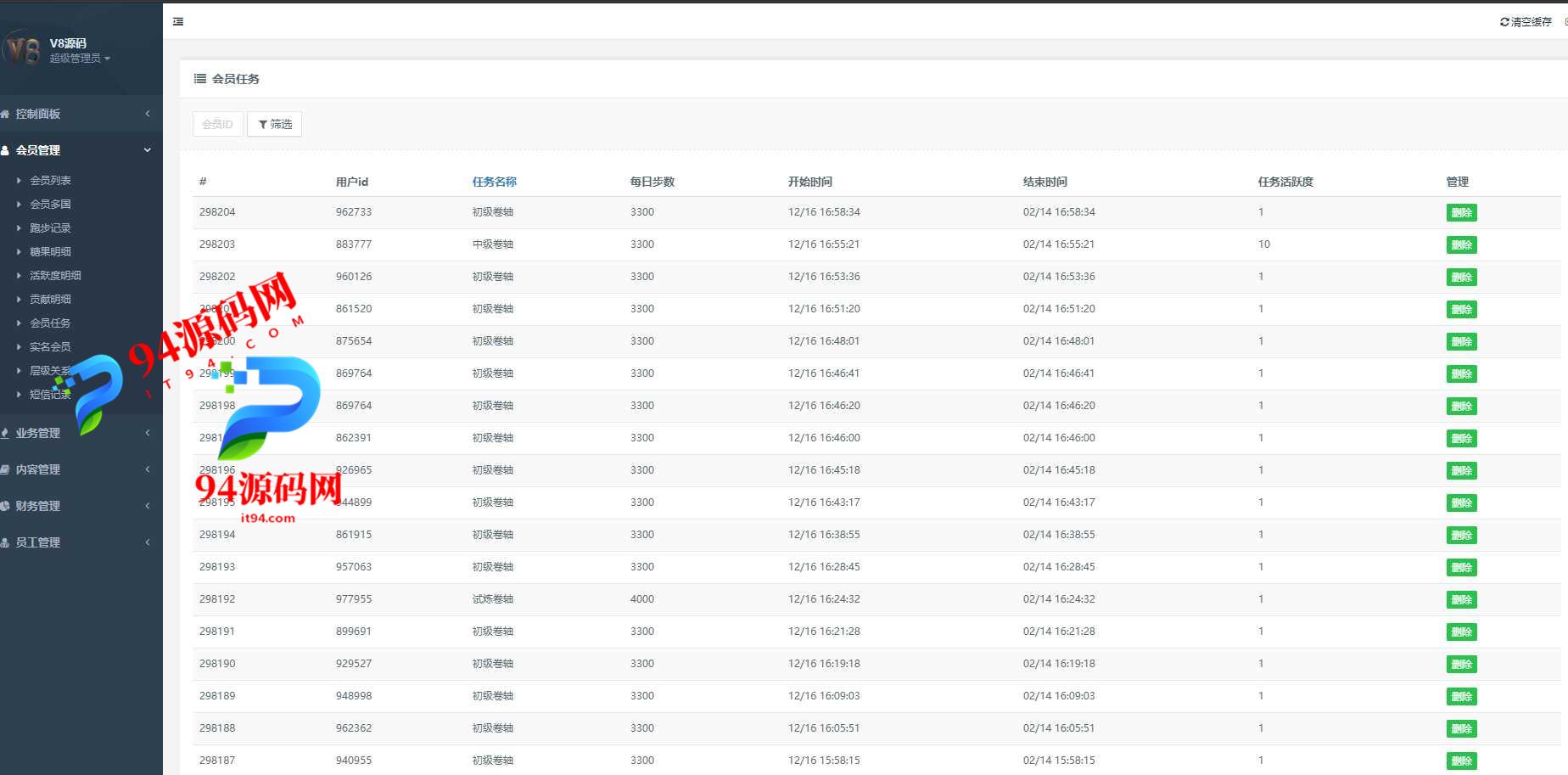Open 糖果明细 in the sidebar
The image size is (1568, 775).
point(50,251)
